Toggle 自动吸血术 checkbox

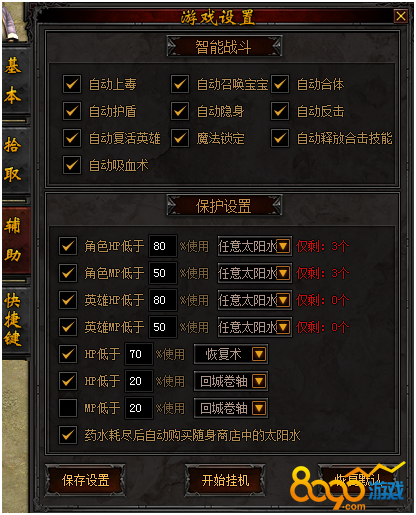(x=72, y=165)
